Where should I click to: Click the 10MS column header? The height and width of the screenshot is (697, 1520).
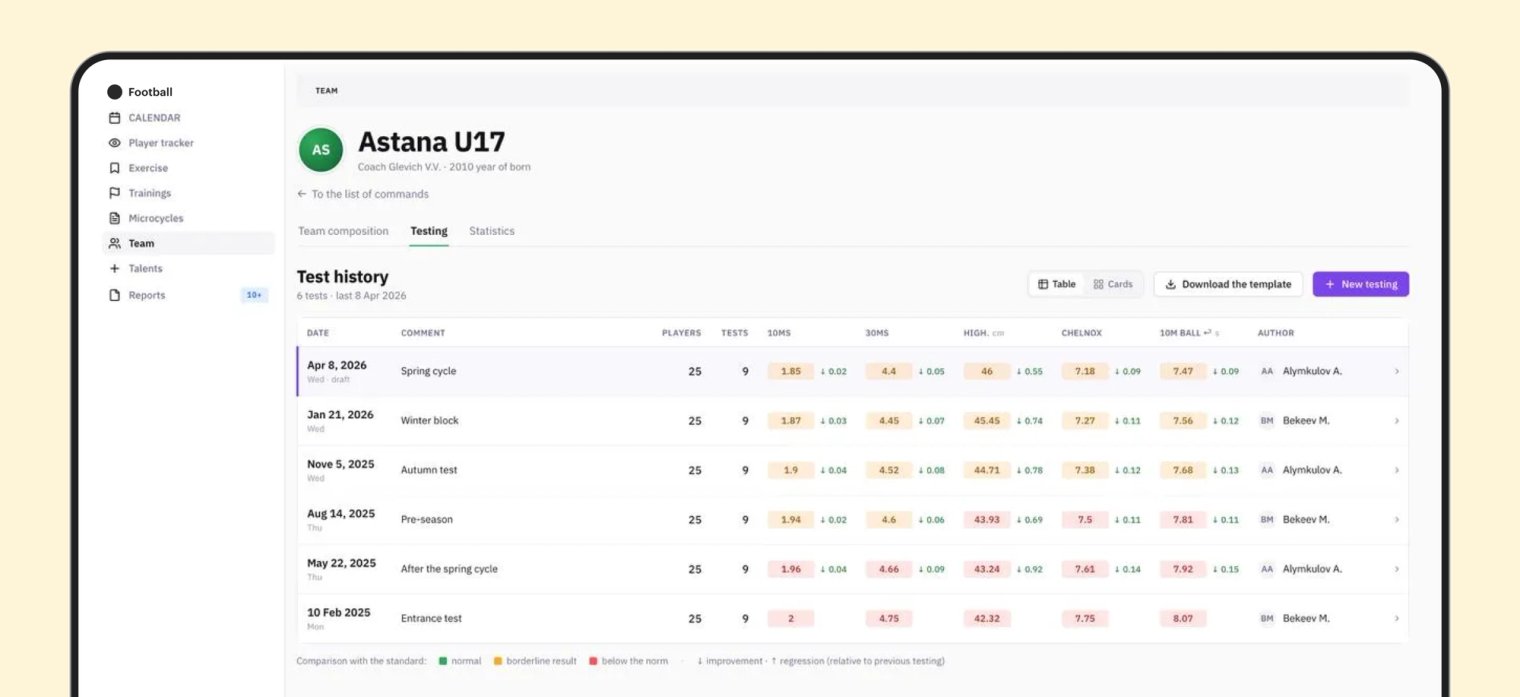(x=779, y=333)
